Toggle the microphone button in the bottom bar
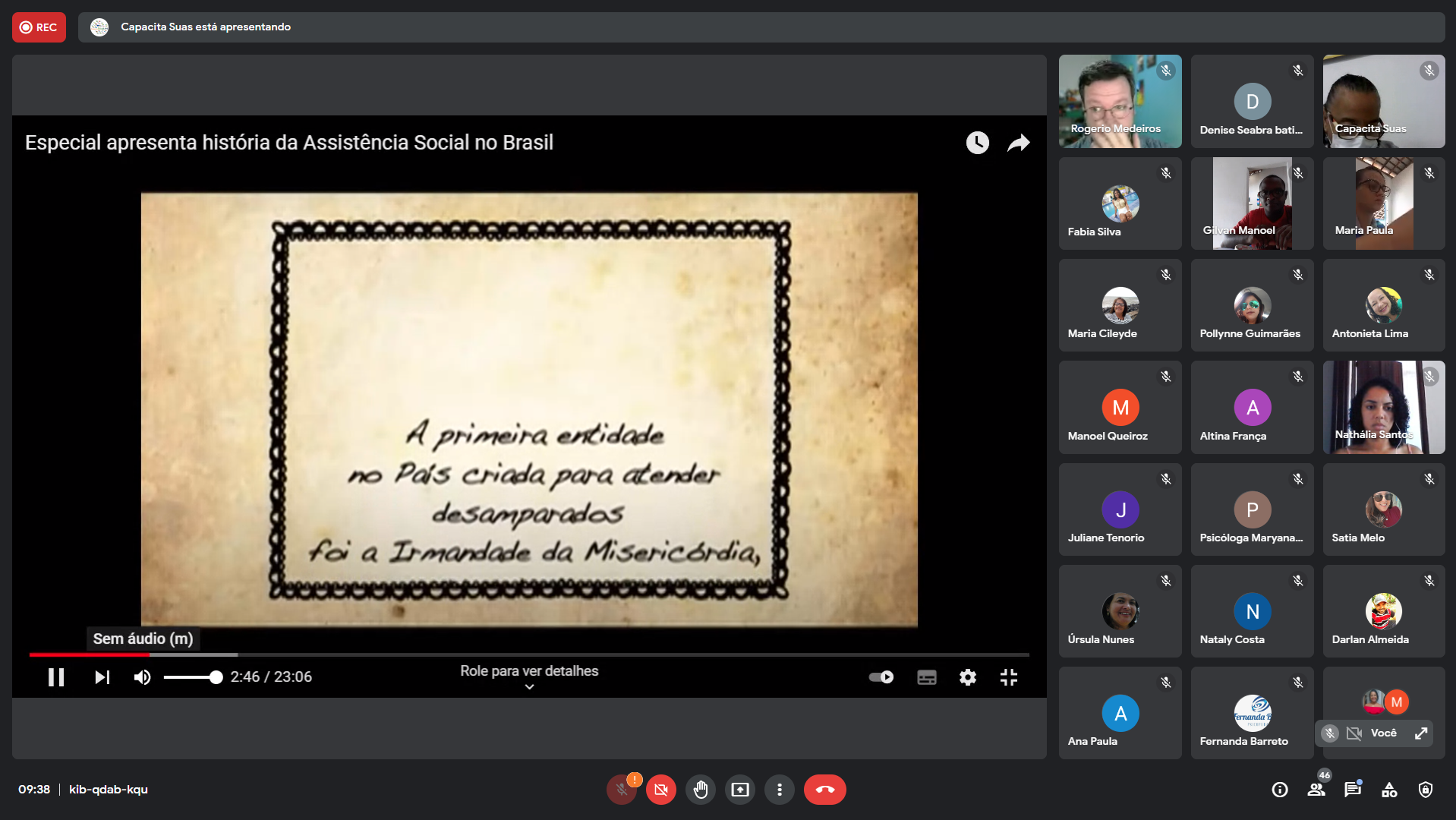 click(622, 790)
